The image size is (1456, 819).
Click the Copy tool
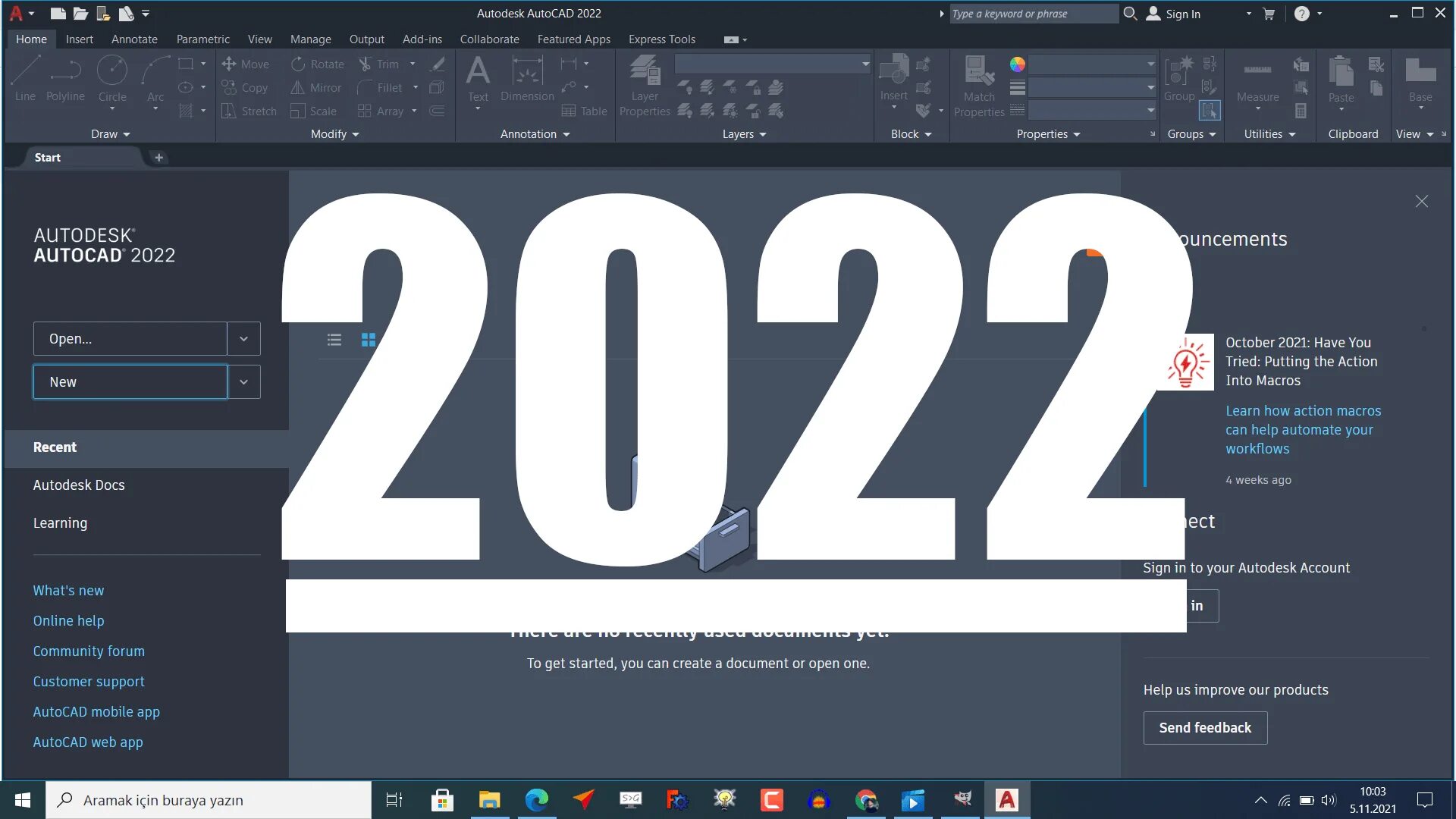click(244, 88)
